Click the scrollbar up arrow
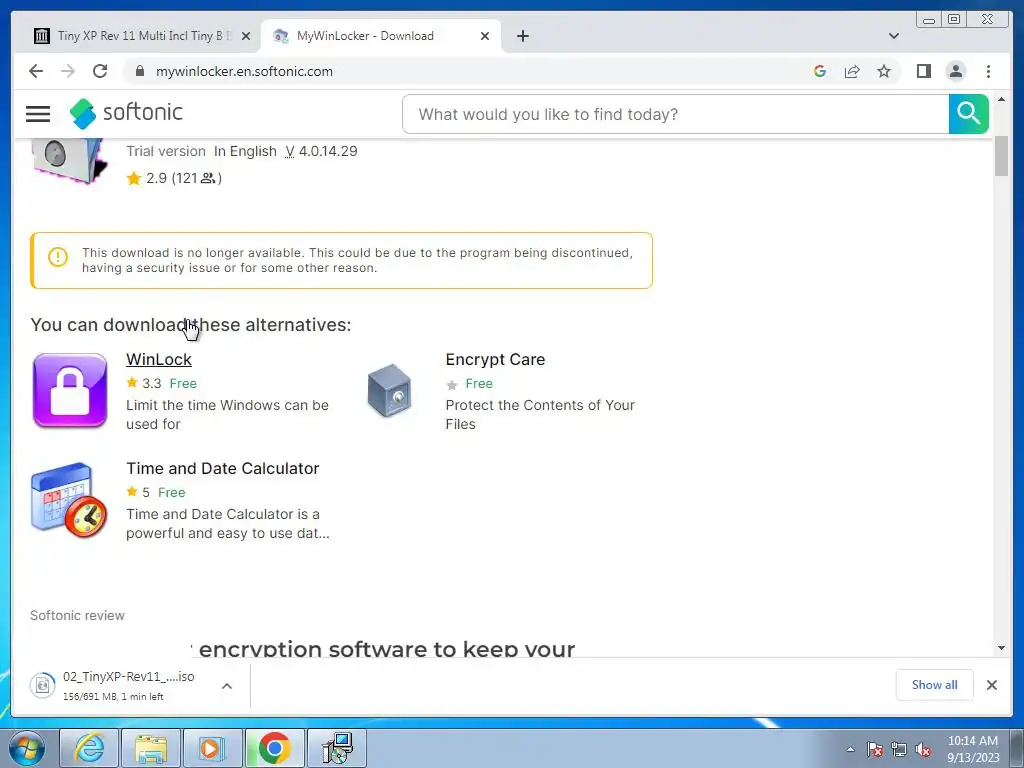Screen dimensions: 1024x768 (1001, 99)
